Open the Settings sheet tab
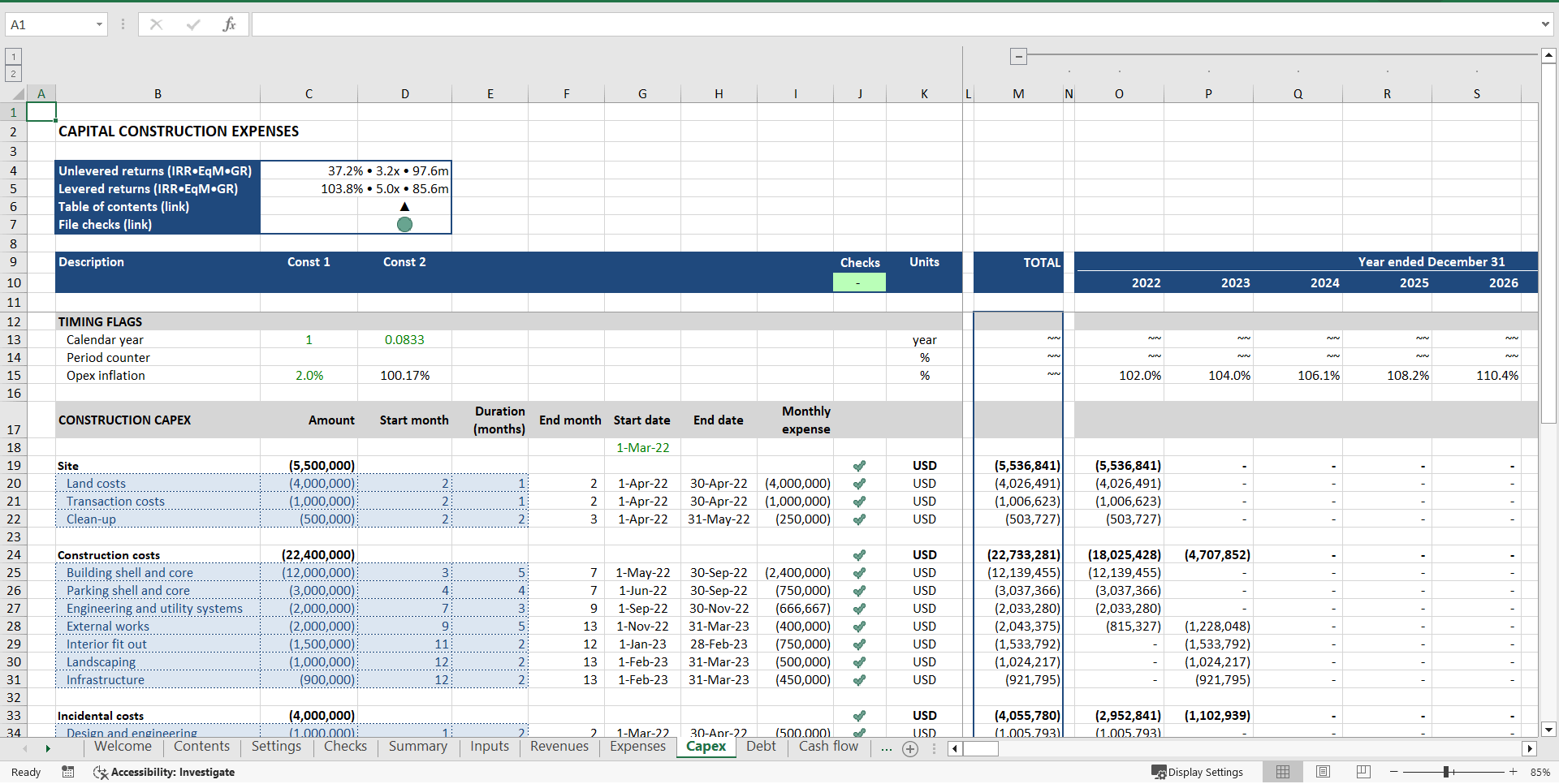Screen dimensions: 1559x784 click(276, 747)
